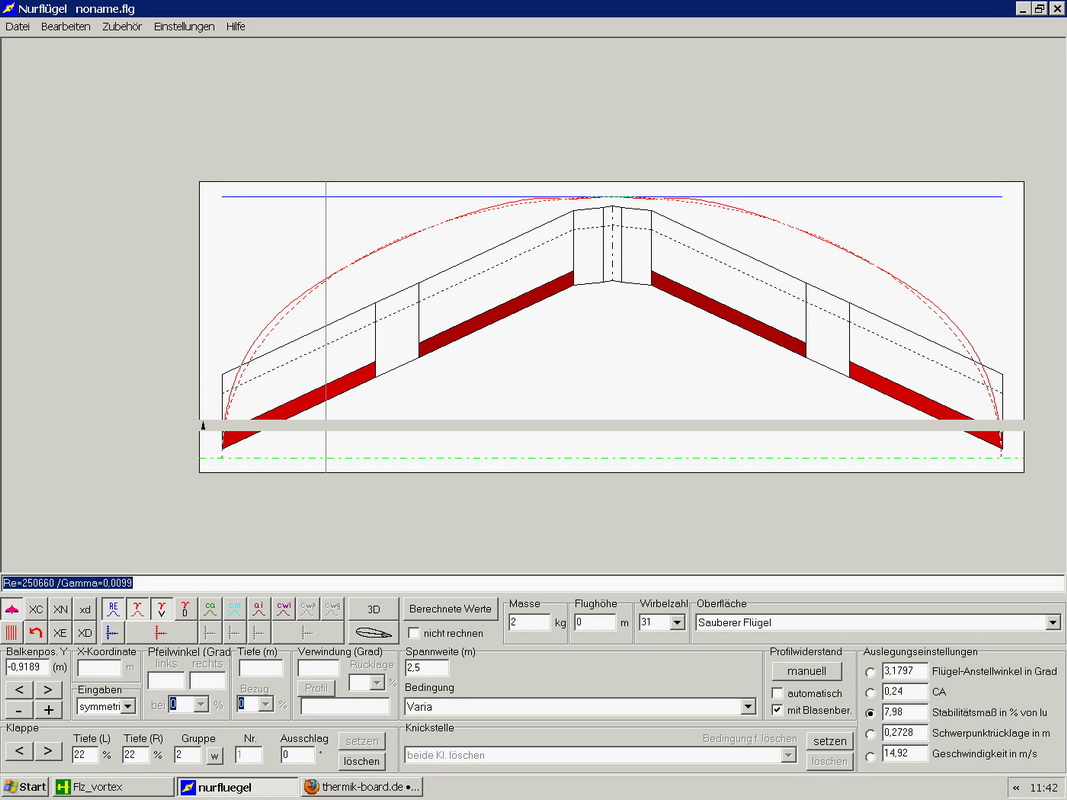Open the airfoil profile shape icon

(373, 633)
